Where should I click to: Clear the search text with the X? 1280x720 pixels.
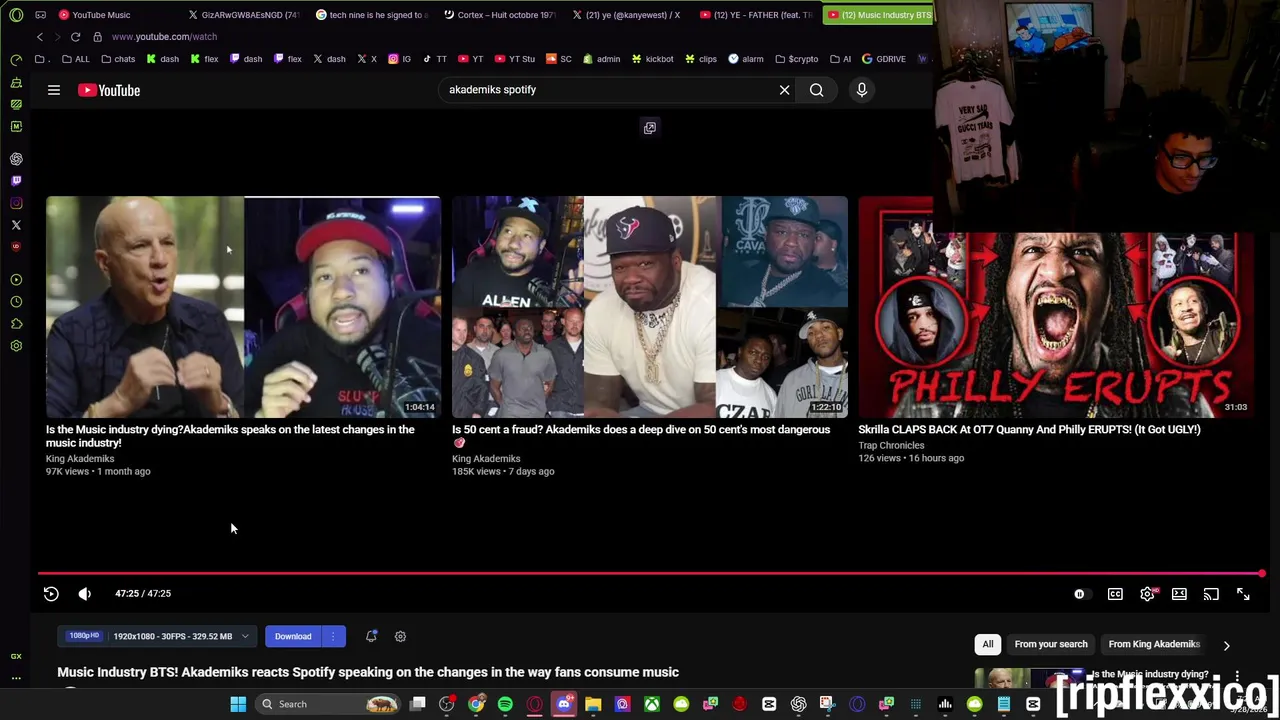[x=784, y=90]
